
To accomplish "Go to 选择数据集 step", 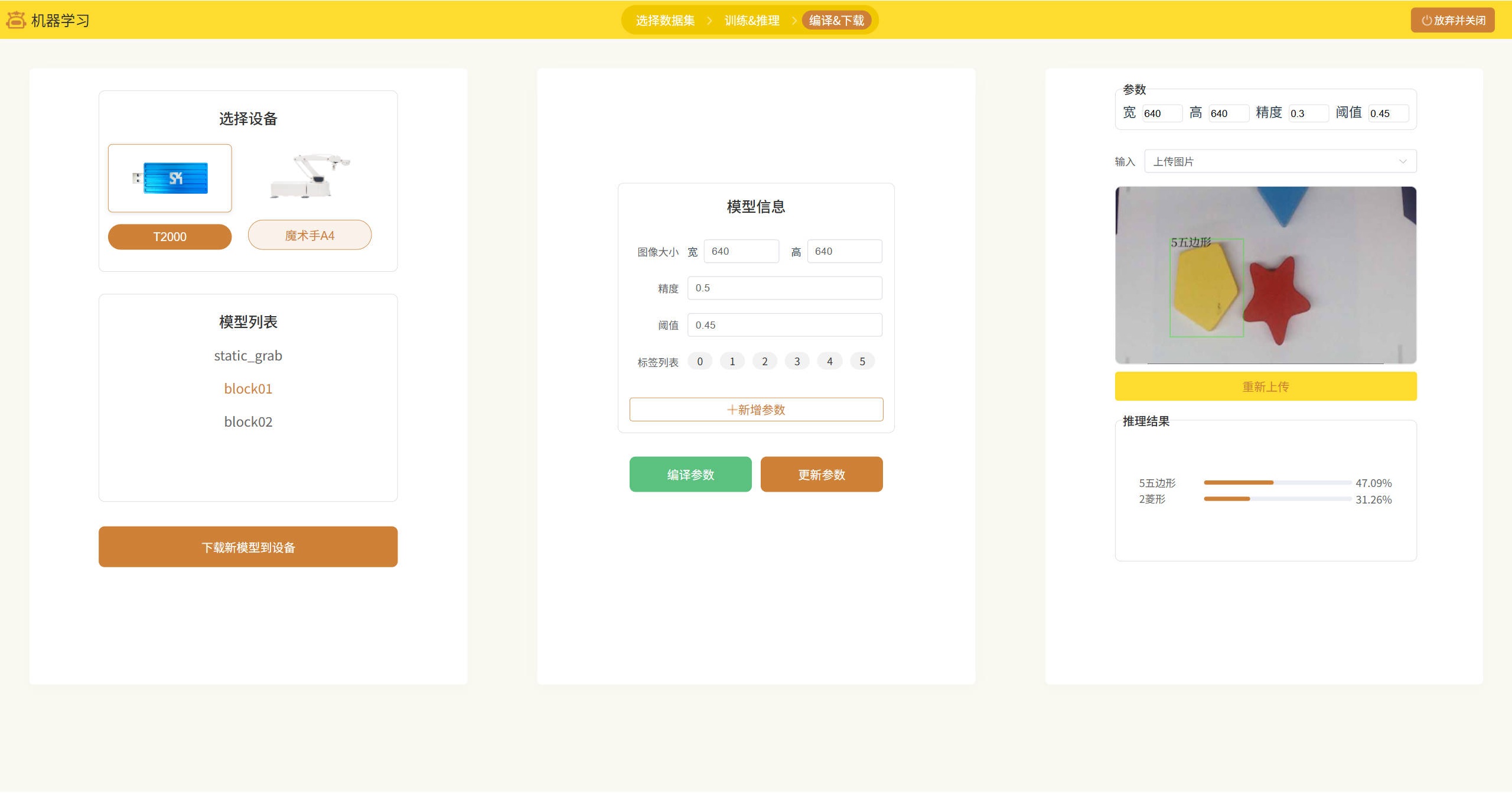I will coord(665,21).
